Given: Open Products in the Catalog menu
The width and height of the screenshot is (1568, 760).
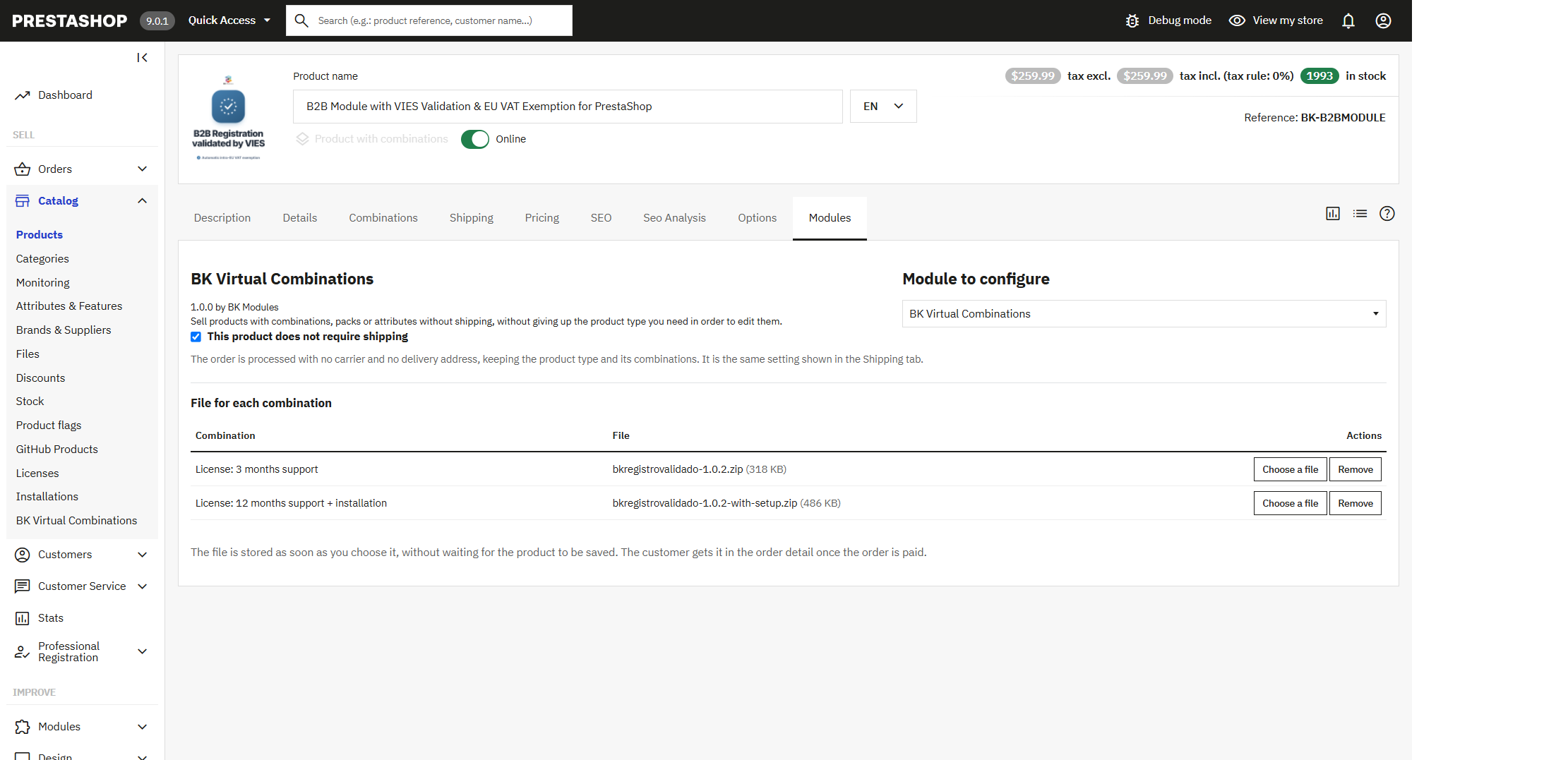Looking at the screenshot, I should tap(40, 235).
